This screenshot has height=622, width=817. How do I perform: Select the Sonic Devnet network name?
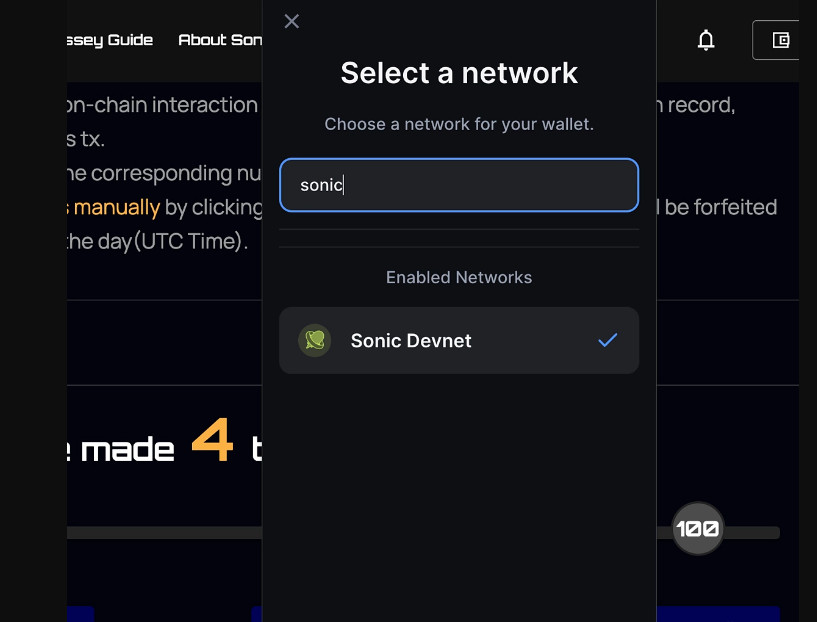pyautogui.click(x=411, y=341)
